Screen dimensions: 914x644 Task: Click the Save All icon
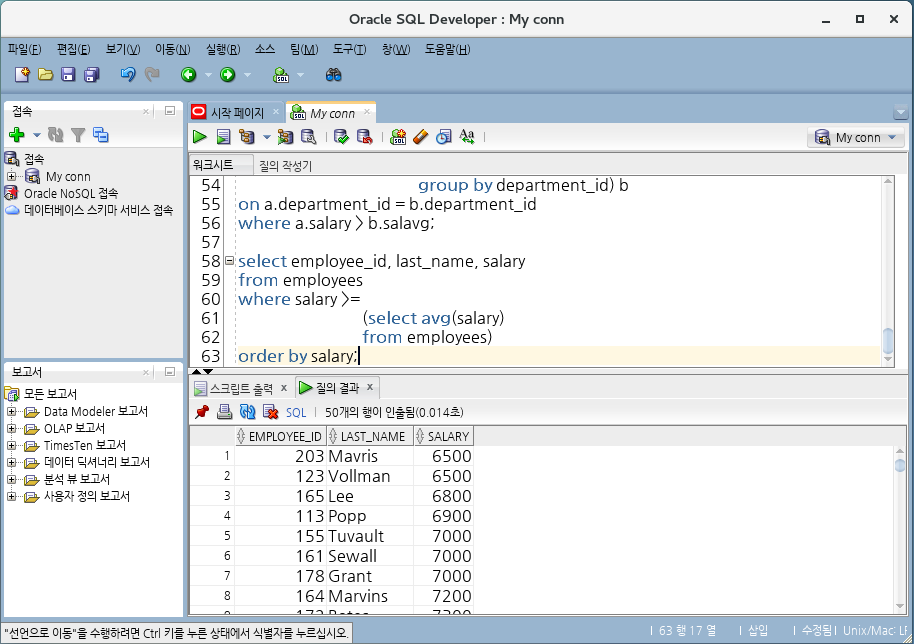pos(92,75)
